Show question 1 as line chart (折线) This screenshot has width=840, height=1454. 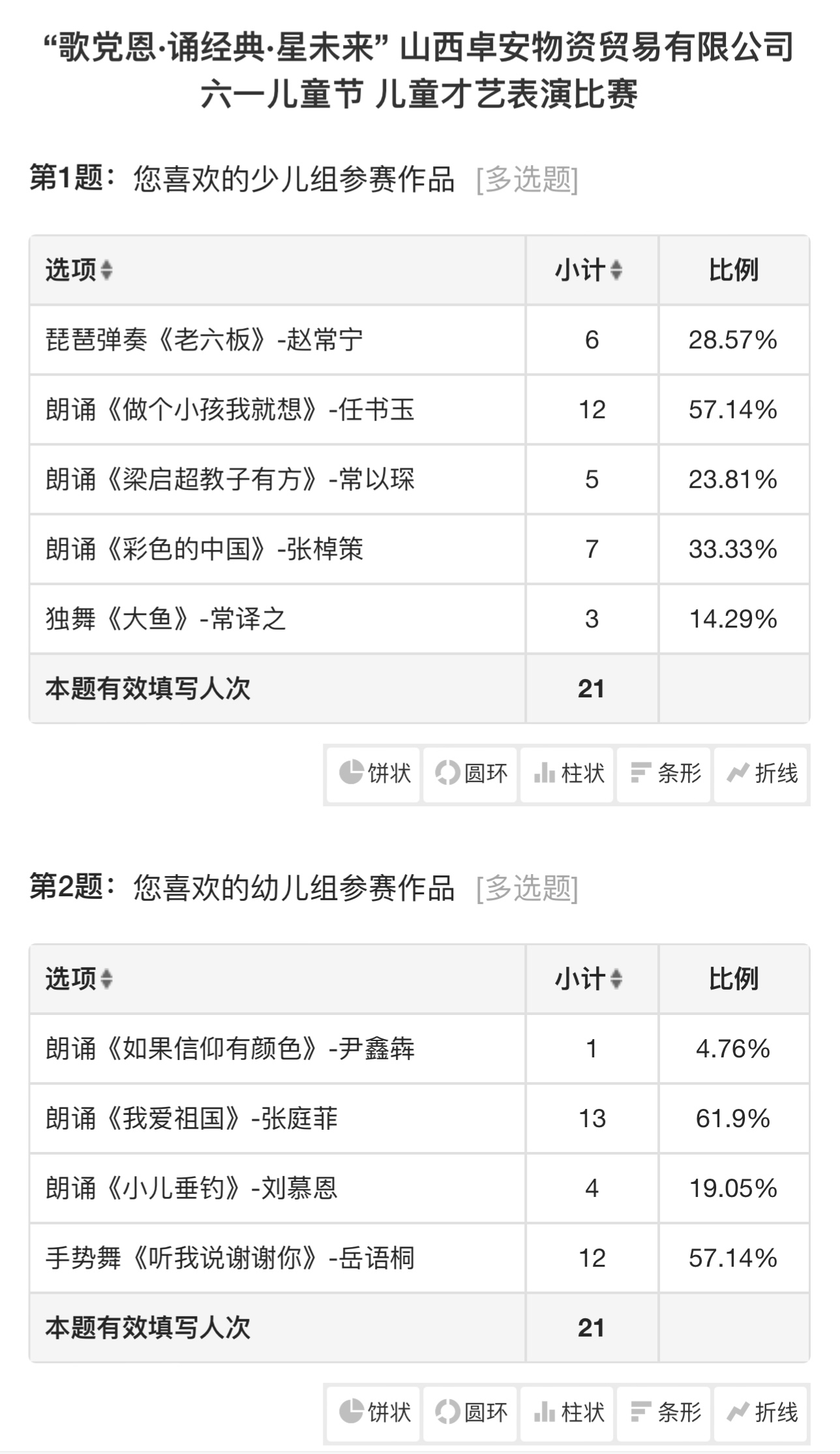(x=760, y=774)
